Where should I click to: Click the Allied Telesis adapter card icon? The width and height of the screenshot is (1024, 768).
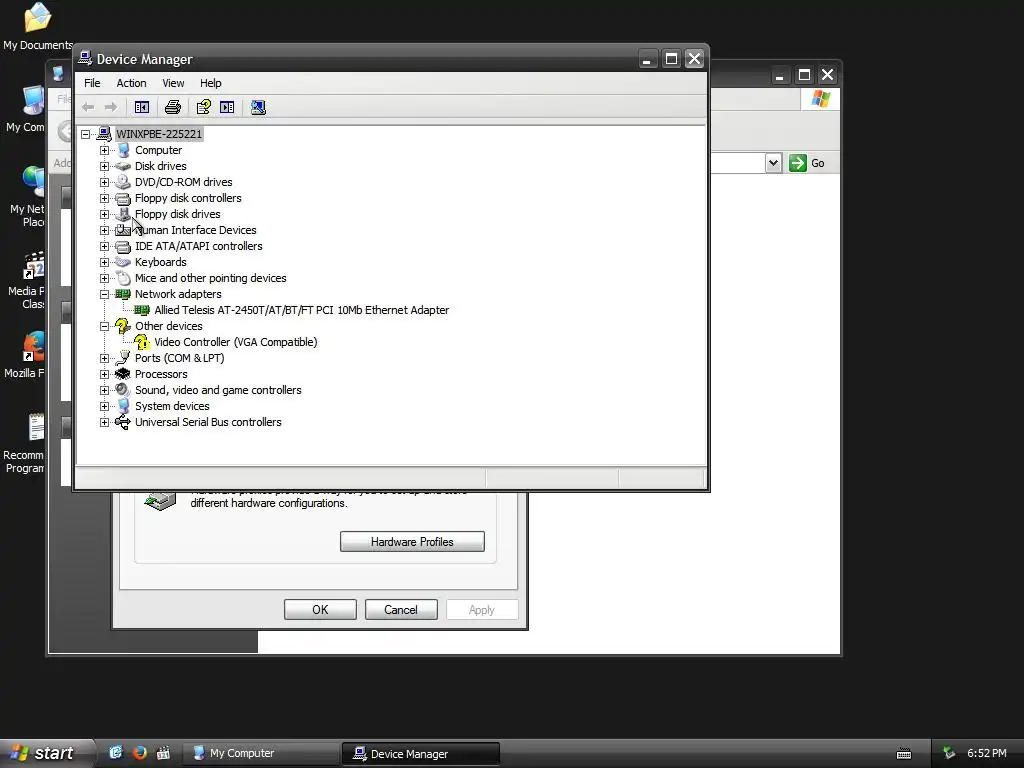point(142,310)
